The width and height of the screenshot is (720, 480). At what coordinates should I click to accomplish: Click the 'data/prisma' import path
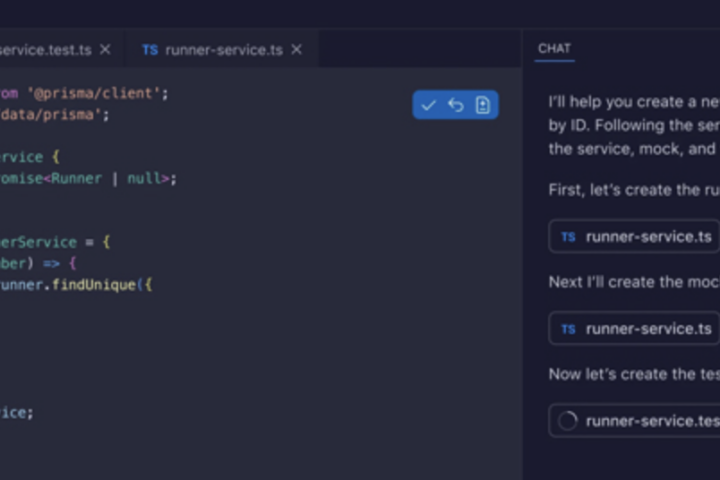coord(51,114)
